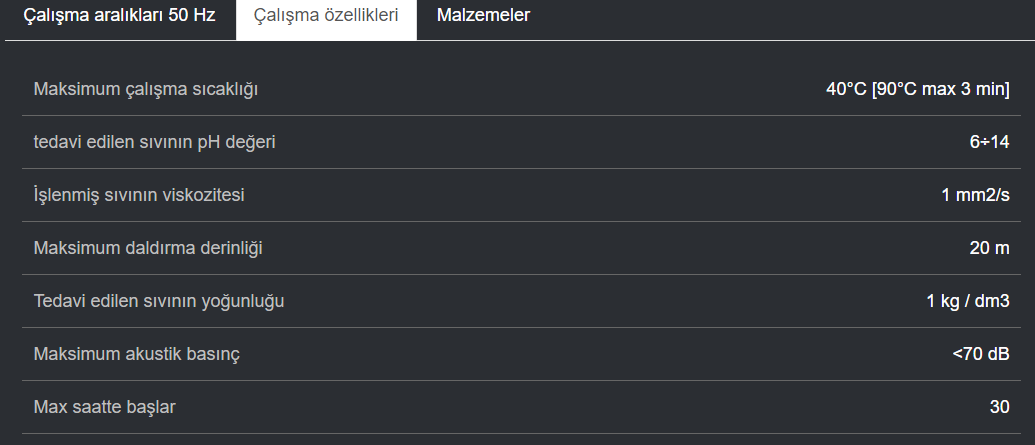Switch to the Malzemeler tab
This screenshot has height=445, width=1035.
(x=483, y=15)
